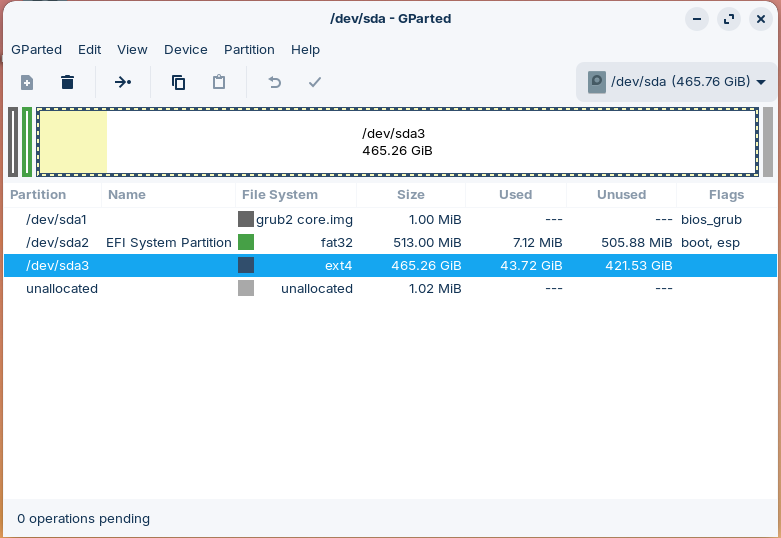
Task: Click the /dev/sda3 block in disk map
Action: [x=397, y=142]
